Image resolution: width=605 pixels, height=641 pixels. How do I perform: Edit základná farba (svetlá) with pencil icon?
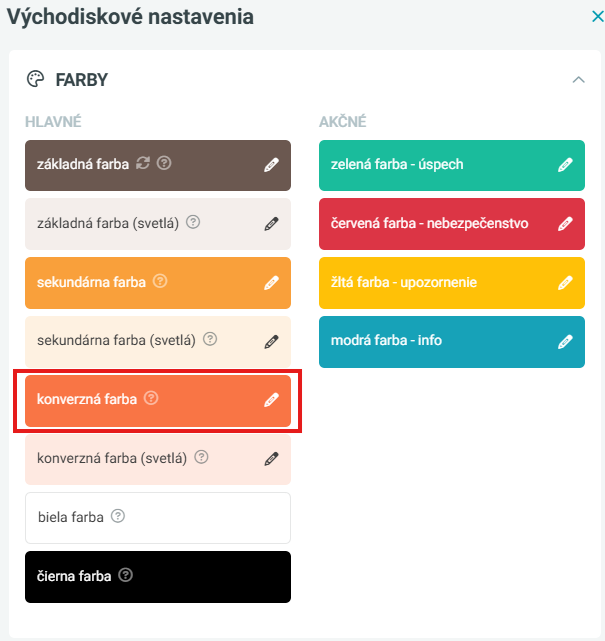[x=271, y=224]
